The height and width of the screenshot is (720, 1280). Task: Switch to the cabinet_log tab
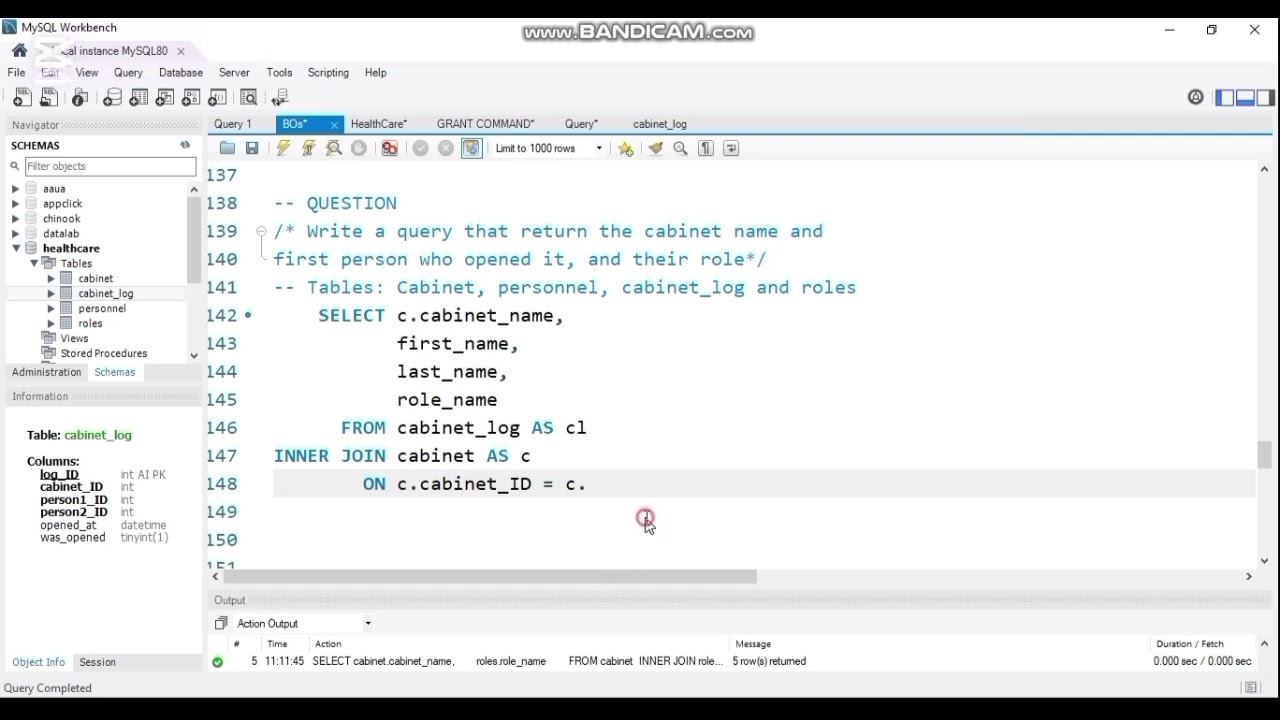click(660, 124)
